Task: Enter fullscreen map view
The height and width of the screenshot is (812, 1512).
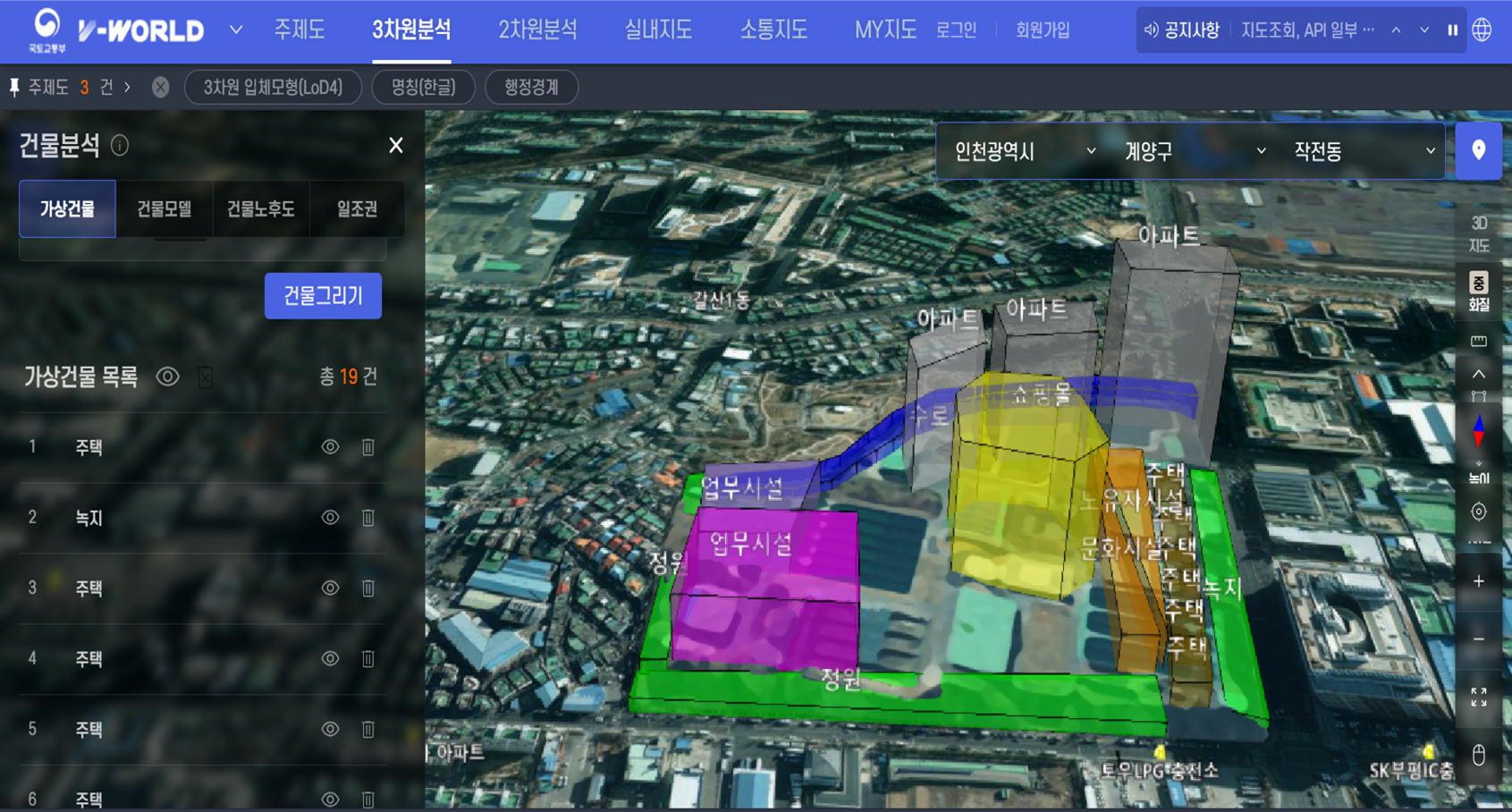Action: 1479,698
